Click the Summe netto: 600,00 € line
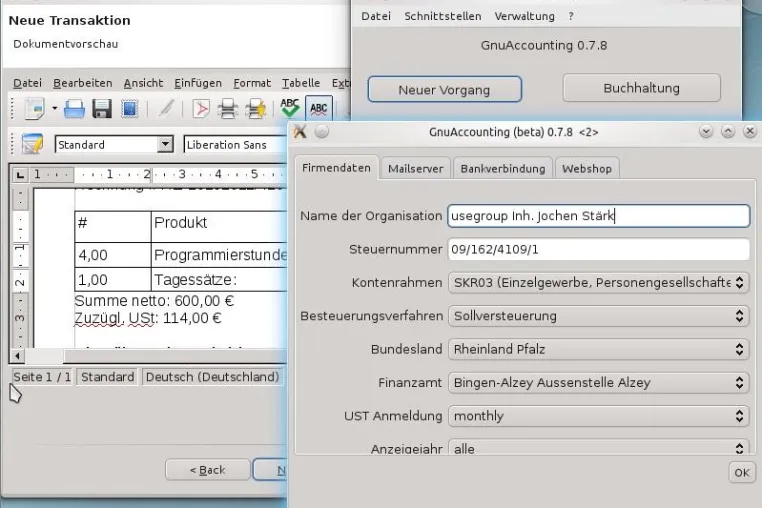This screenshot has height=508, width=762. coord(154,301)
